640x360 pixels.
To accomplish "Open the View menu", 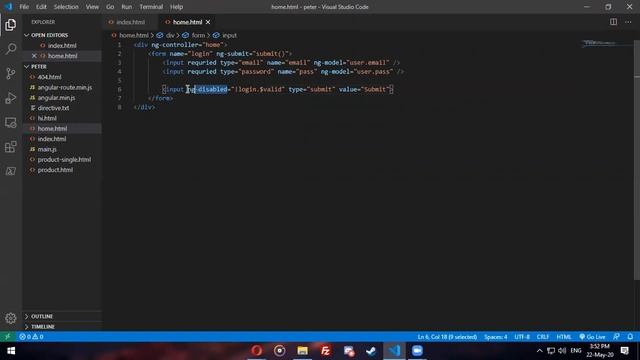I will click(x=92, y=7).
